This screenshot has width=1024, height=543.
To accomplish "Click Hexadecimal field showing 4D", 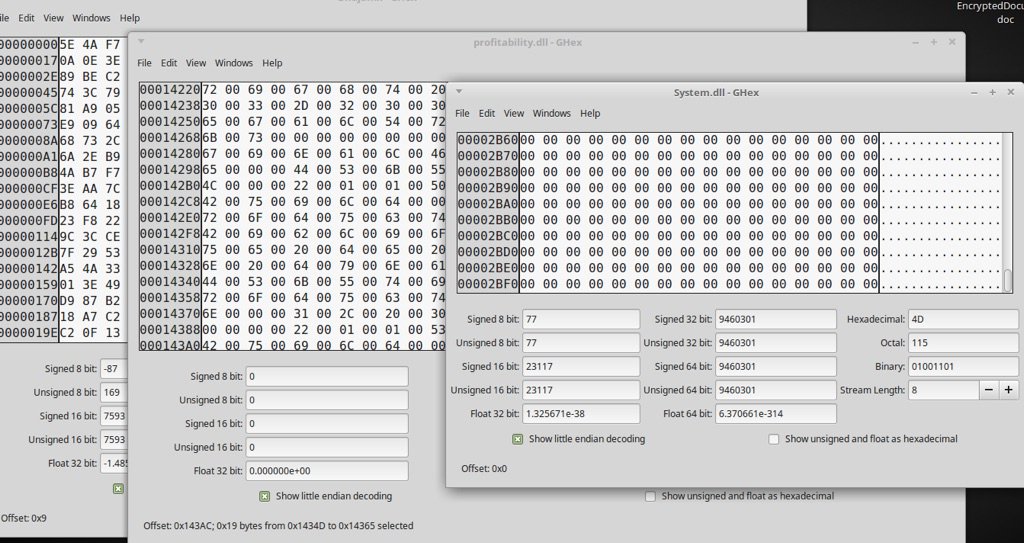I will pyautogui.click(x=963, y=320).
